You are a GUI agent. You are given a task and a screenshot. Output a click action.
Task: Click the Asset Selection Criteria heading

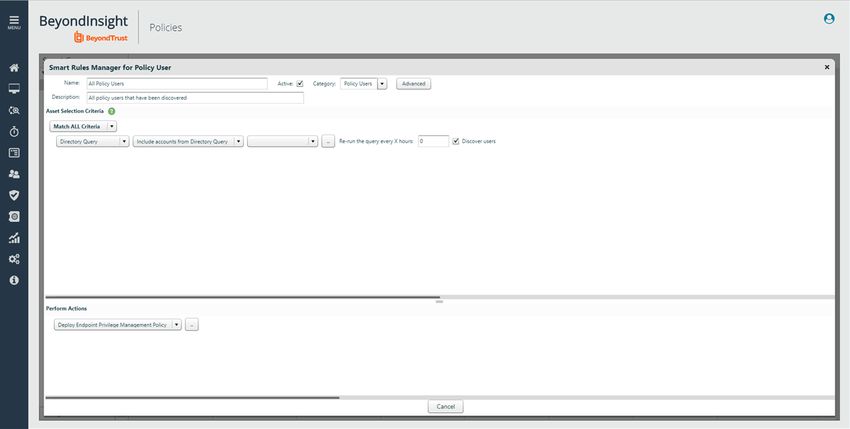pos(75,111)
